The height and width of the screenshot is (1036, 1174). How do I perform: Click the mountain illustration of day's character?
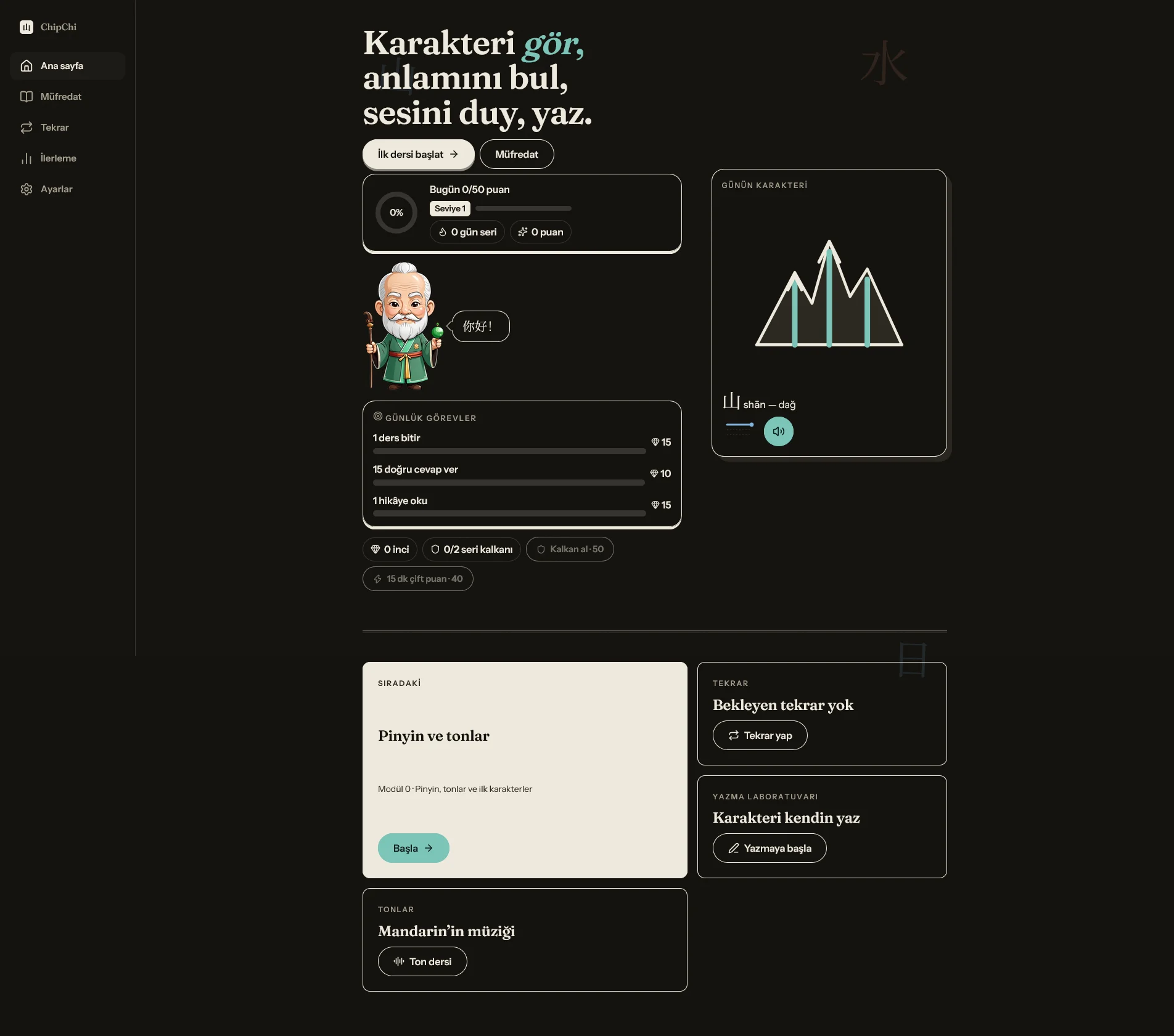829,293
